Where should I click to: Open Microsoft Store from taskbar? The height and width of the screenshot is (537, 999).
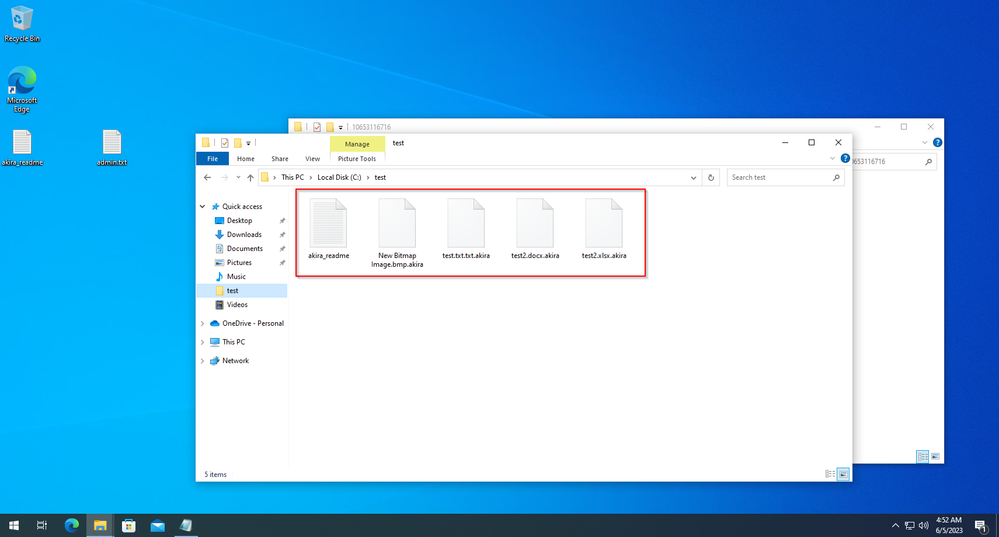coord(129,526)
